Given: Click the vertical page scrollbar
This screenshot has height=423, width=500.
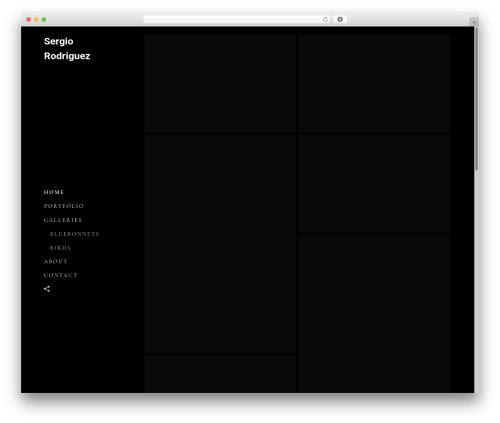Looking at the screenshot, I should pos(477,99).
